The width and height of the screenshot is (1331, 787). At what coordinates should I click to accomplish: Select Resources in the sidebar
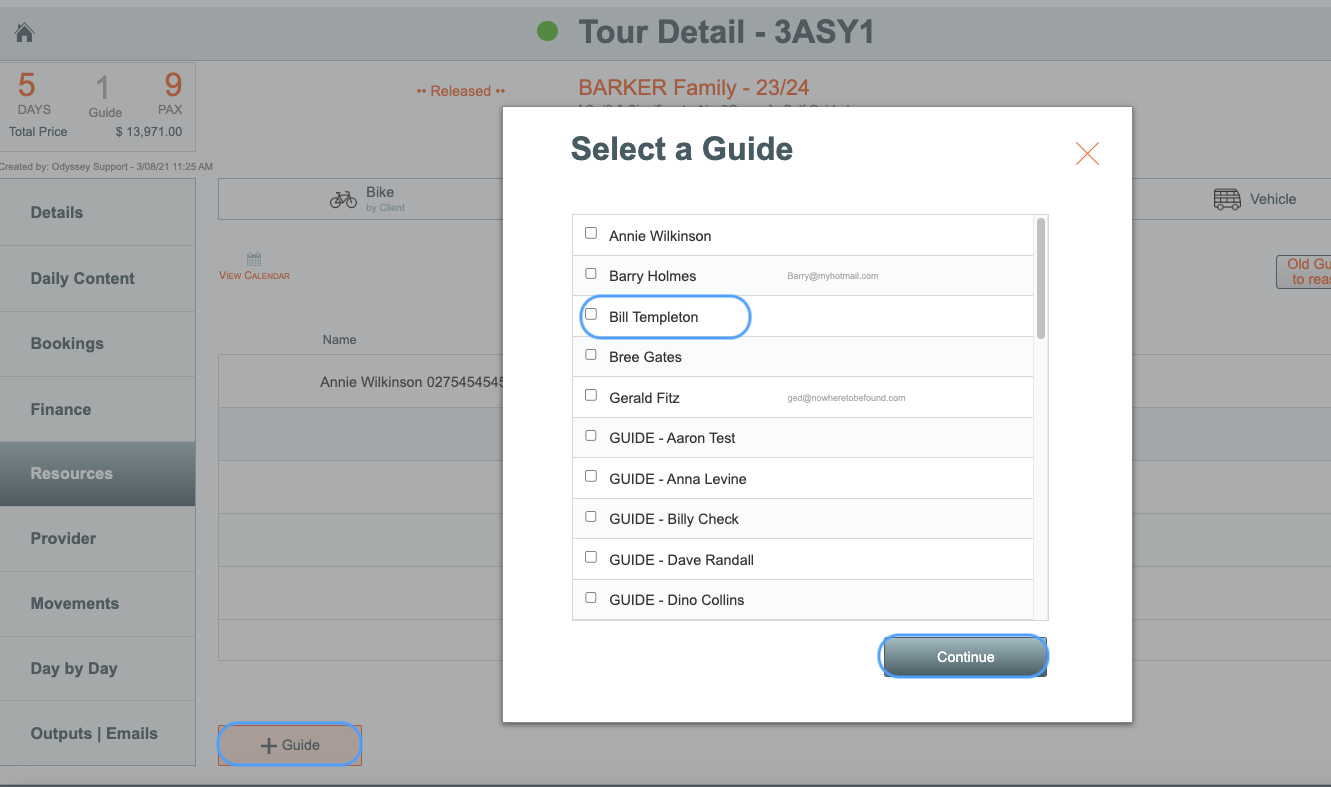(x=97, y=473)
